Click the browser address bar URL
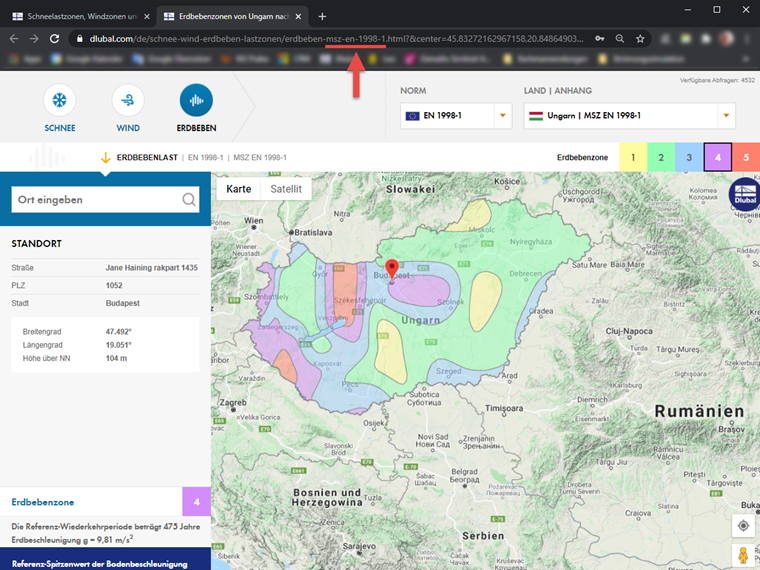The image size is (760, 570). coord(336,39)
